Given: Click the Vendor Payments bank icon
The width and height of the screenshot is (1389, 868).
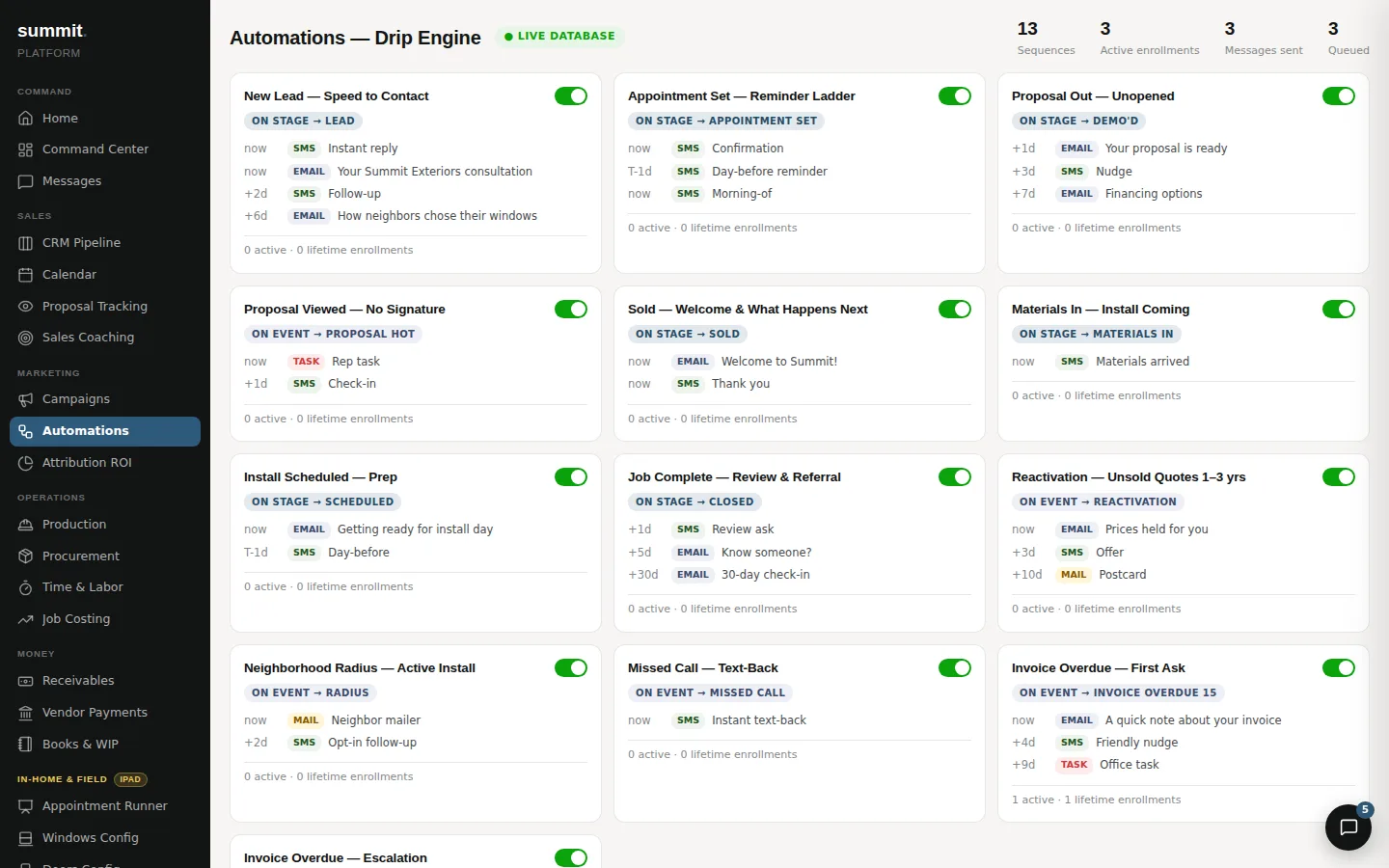Looking at the screenshot, I should [x=26, y=713].
